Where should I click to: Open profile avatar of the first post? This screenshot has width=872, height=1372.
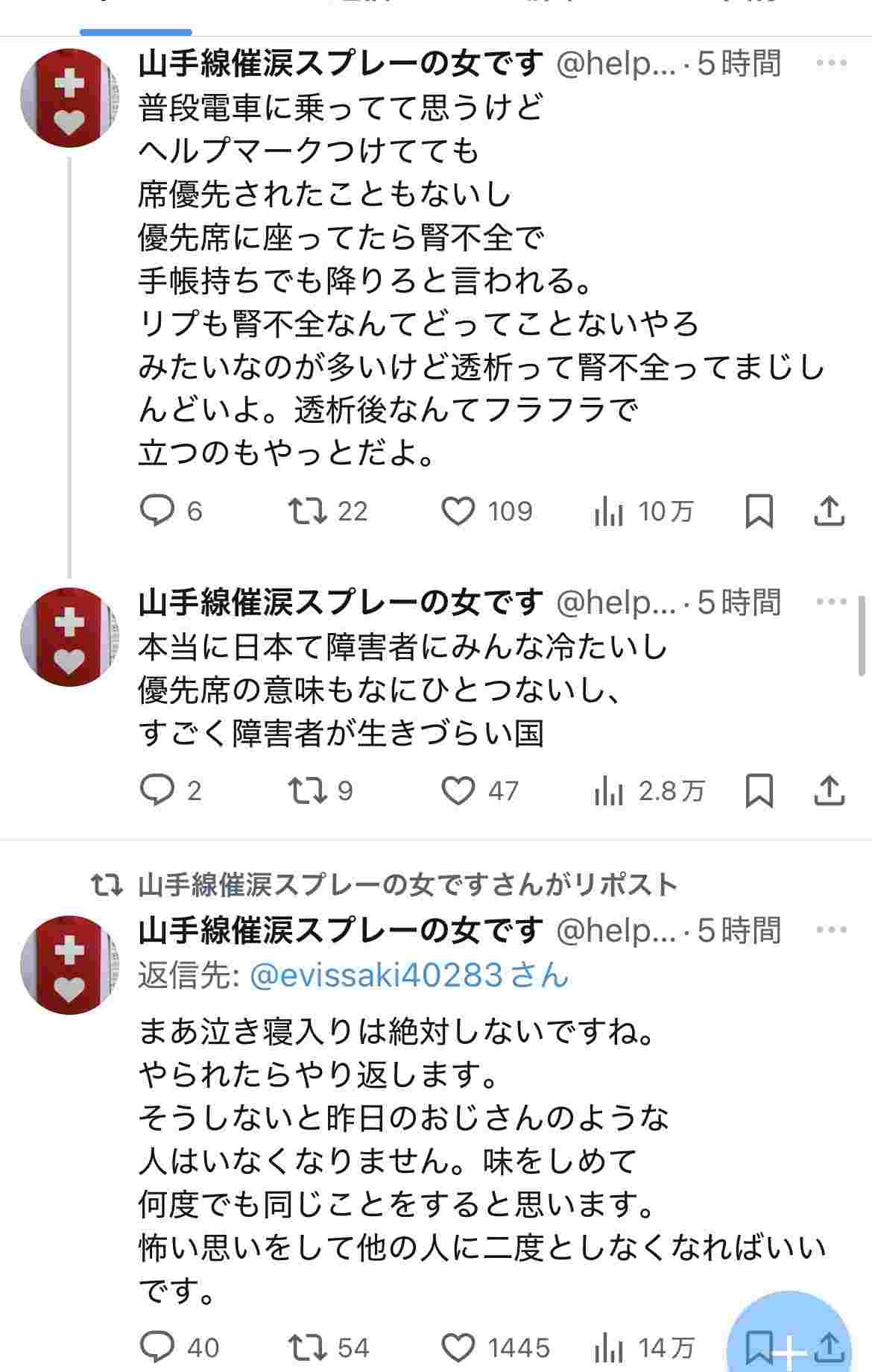[x=69, y=98]
